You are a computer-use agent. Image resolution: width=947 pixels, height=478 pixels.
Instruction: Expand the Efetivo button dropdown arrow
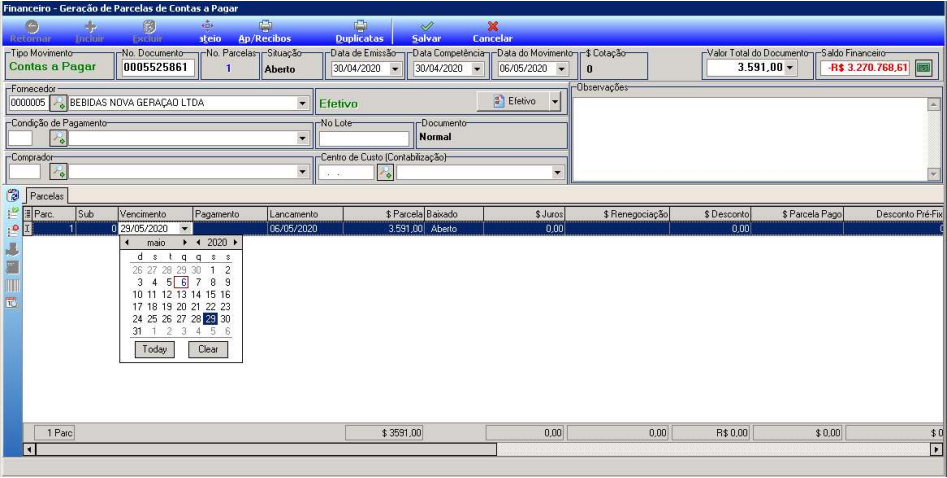(555, 102)
